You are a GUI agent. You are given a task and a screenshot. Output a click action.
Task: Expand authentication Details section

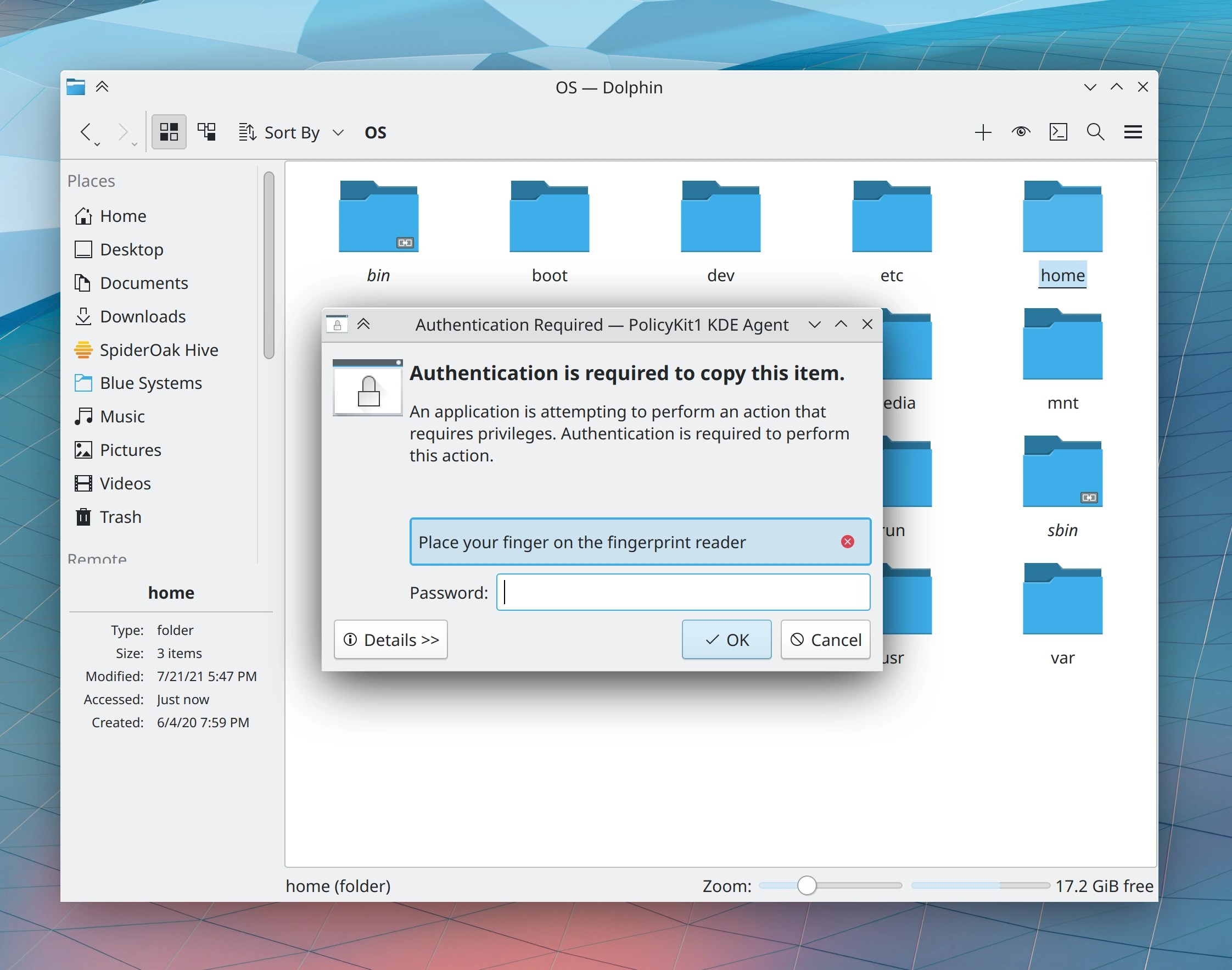[x=390, y=639]
